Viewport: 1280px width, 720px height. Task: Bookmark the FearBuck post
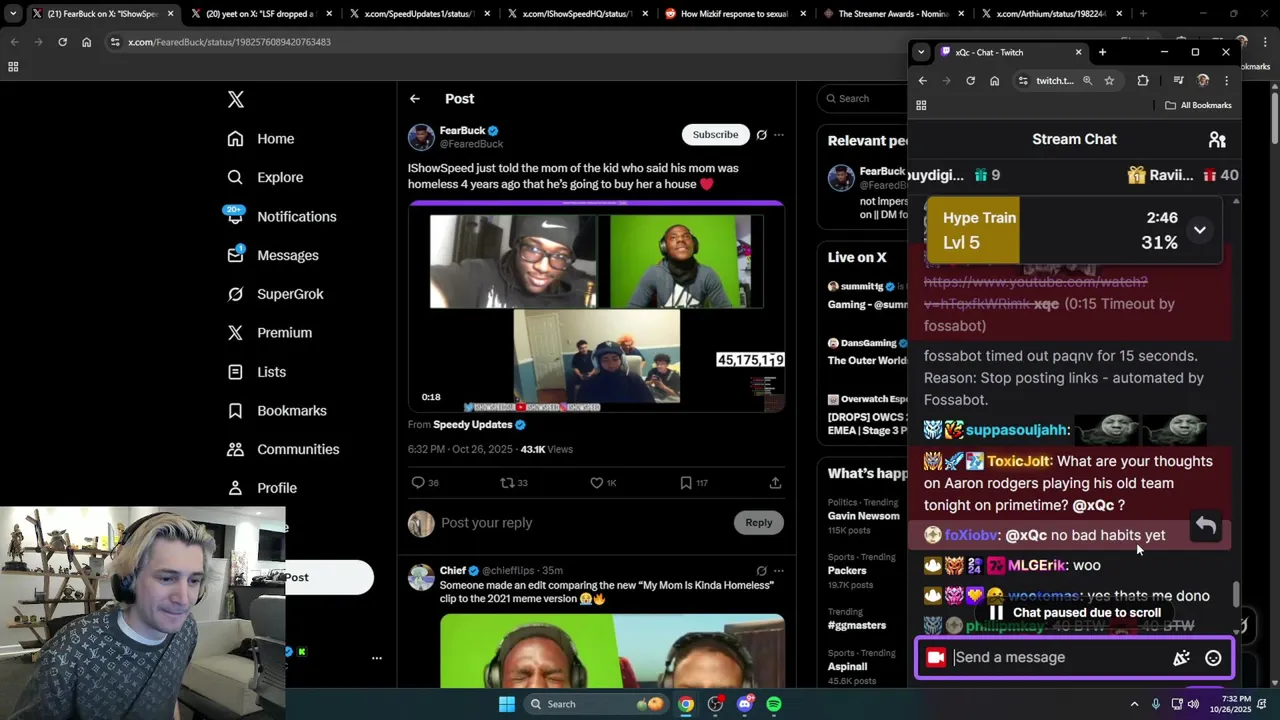(693, 483)
